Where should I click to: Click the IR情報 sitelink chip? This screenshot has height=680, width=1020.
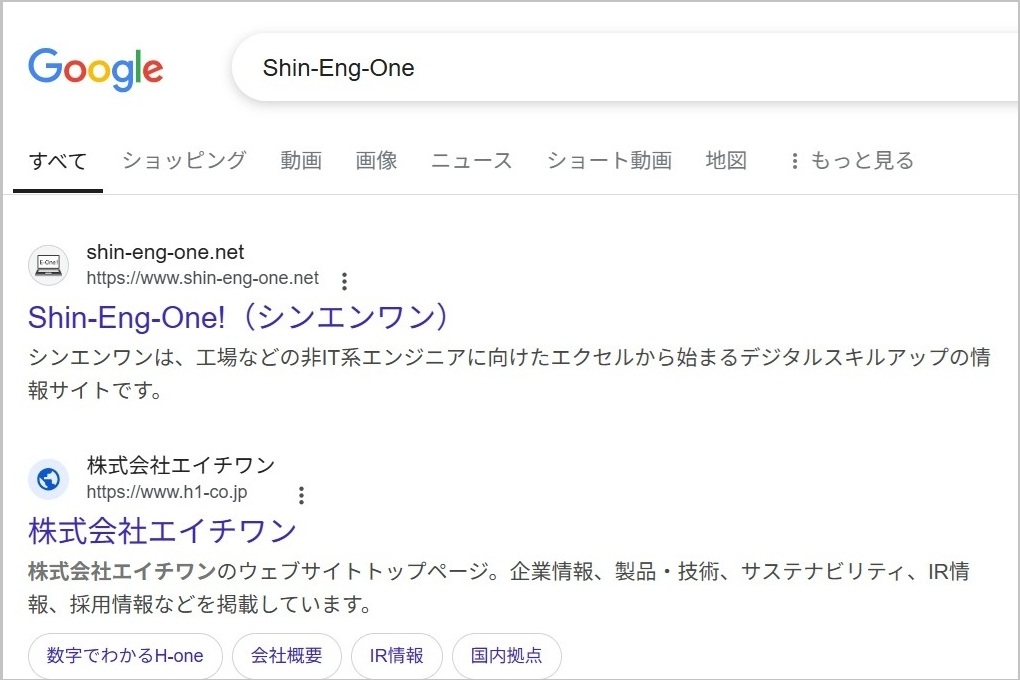(x=397, y=655)
